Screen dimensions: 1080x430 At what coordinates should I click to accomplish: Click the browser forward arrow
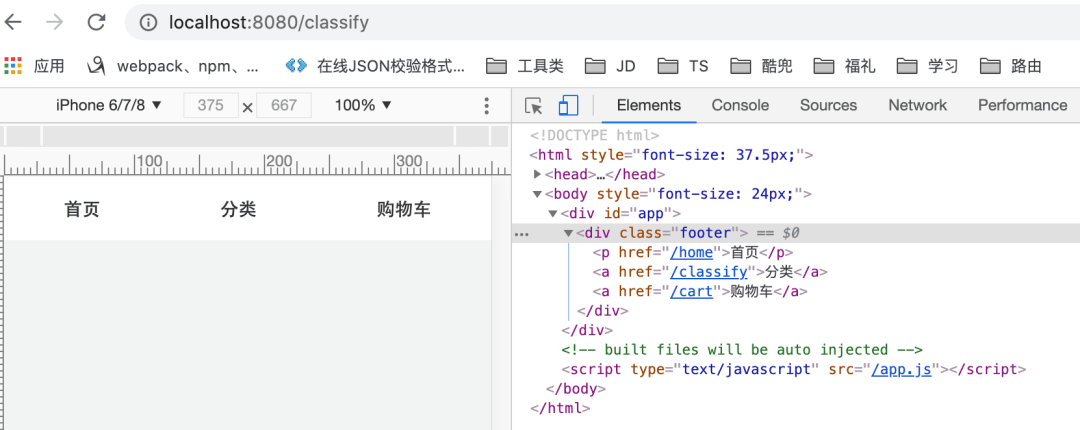[x=54, y=23]
